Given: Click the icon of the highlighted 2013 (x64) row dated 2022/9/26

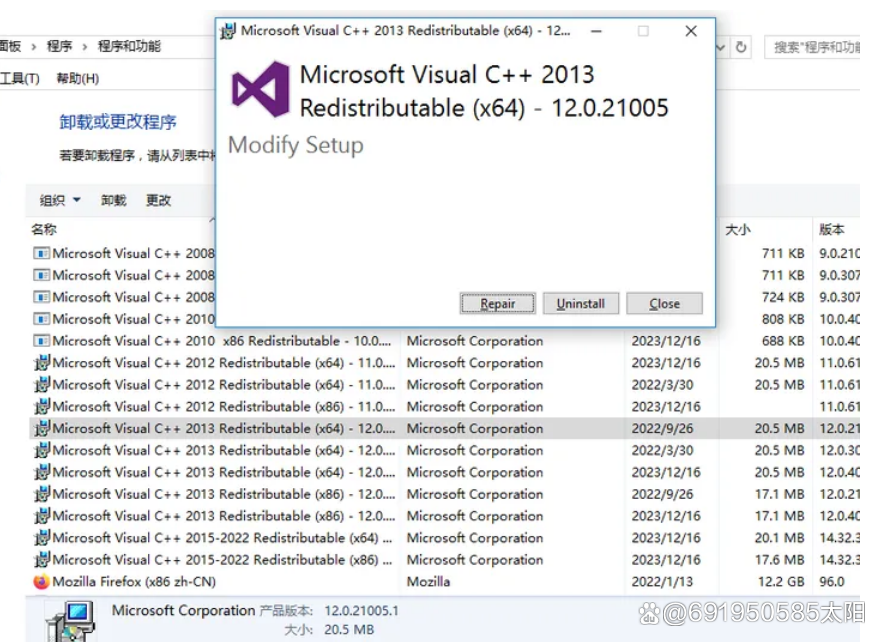Looking at the screenshot, I should coord(42,428).
